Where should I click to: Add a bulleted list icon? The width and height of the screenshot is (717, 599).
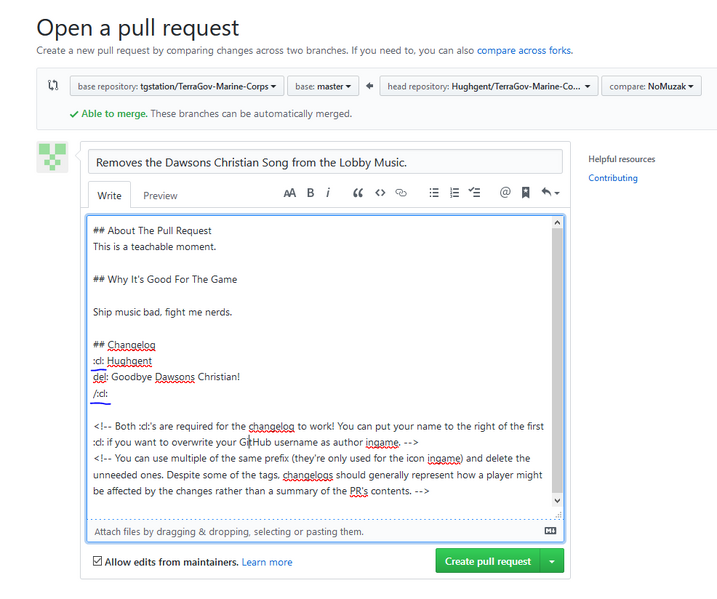[x=434, y=193]
